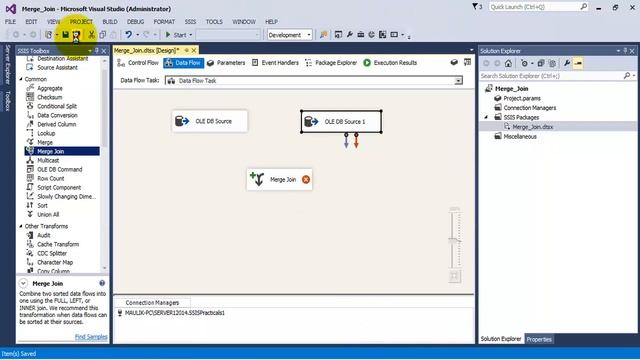This screenshot has width=640, height=360.
Task: Click the Properties wrench in Solution Explorer
Action: point(567,63)
